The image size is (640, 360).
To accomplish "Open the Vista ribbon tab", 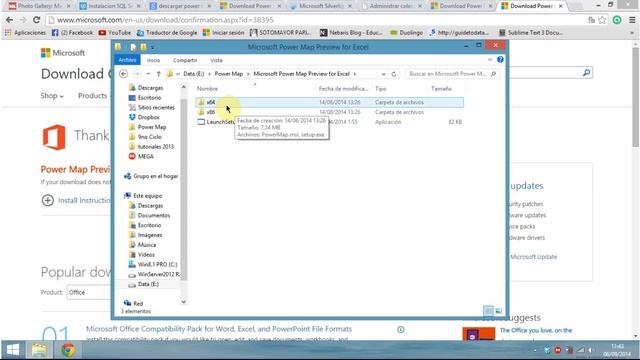I will click(216, 60).
